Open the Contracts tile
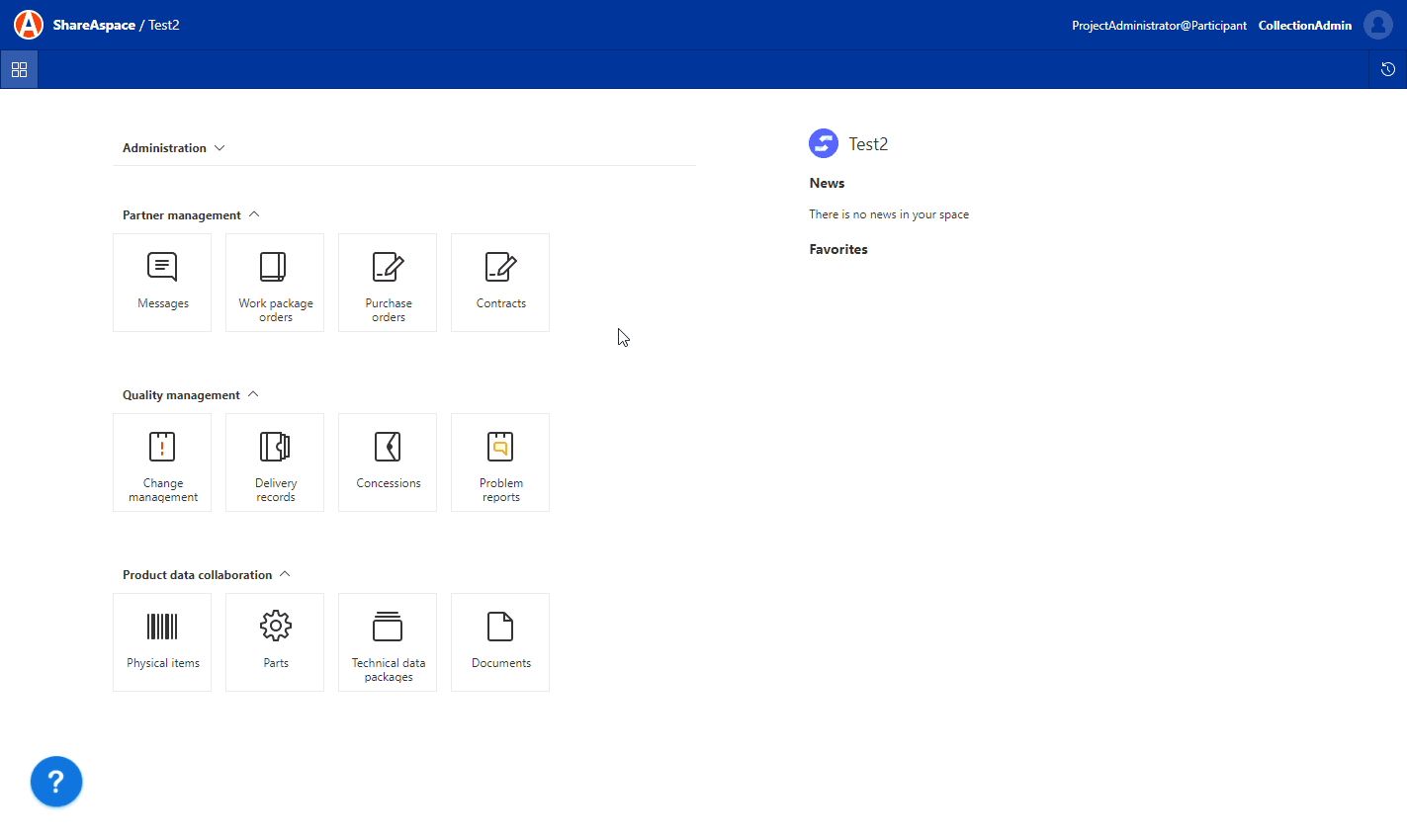1407x840 pixels. [x=500, y=283]
